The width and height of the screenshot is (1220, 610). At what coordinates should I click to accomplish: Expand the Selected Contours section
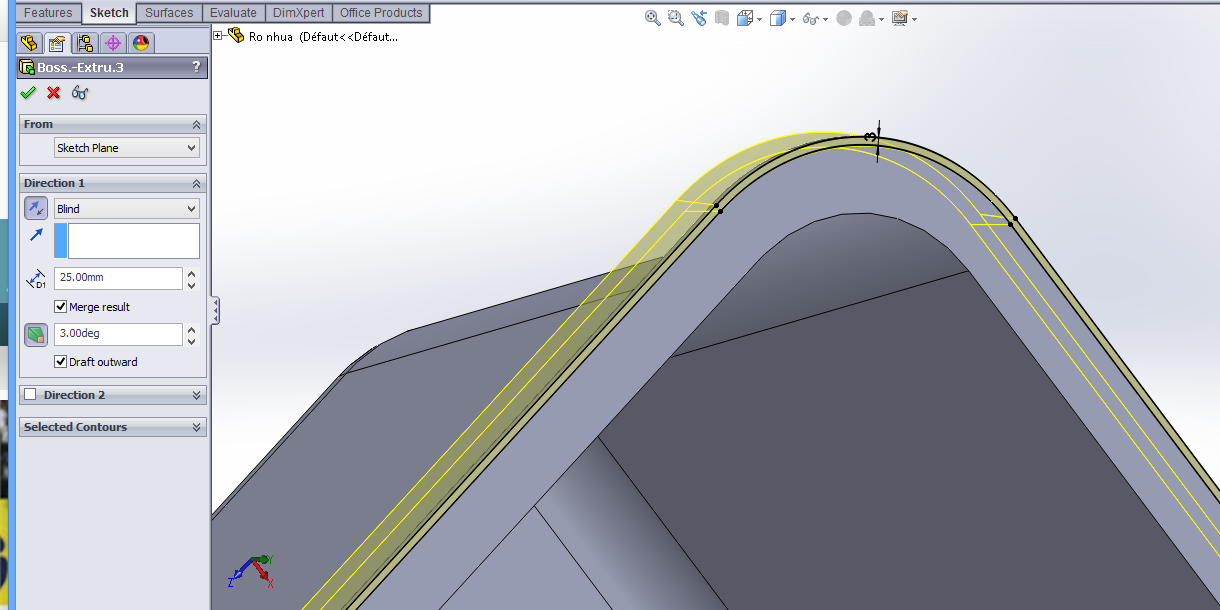(197, 427)
